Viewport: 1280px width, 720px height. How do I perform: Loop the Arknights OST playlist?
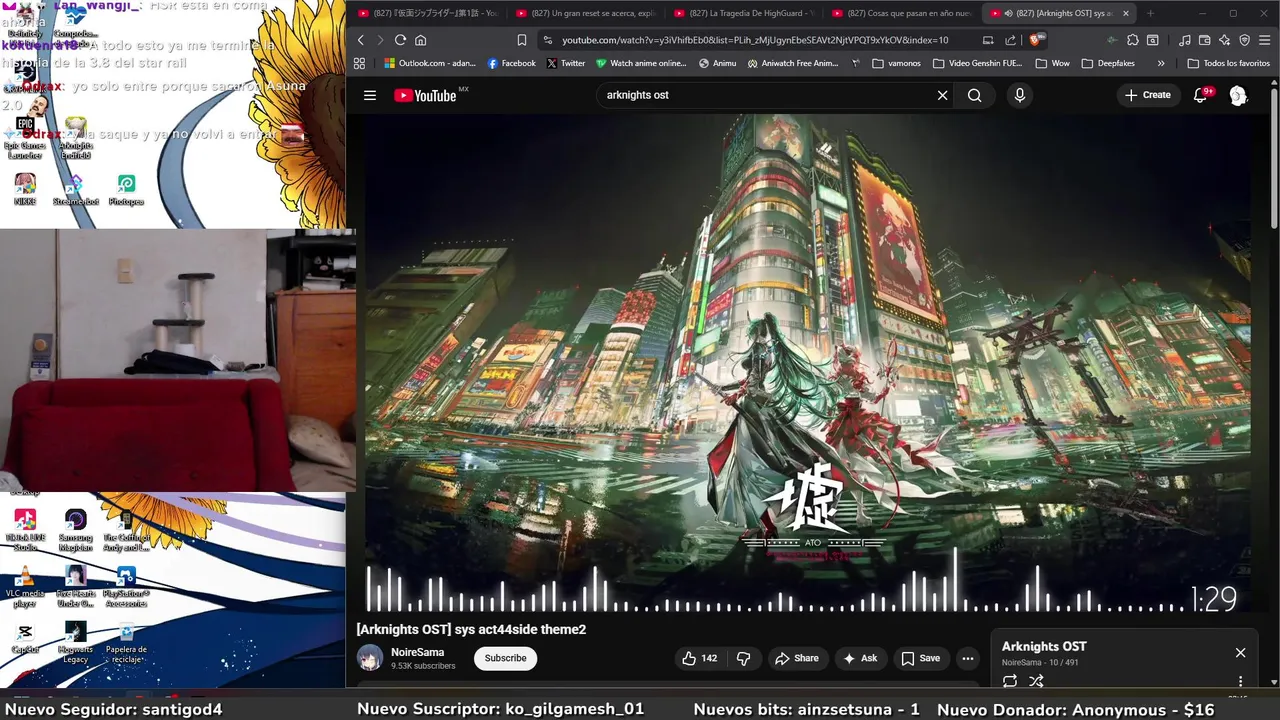click(x=1010, y=681)
